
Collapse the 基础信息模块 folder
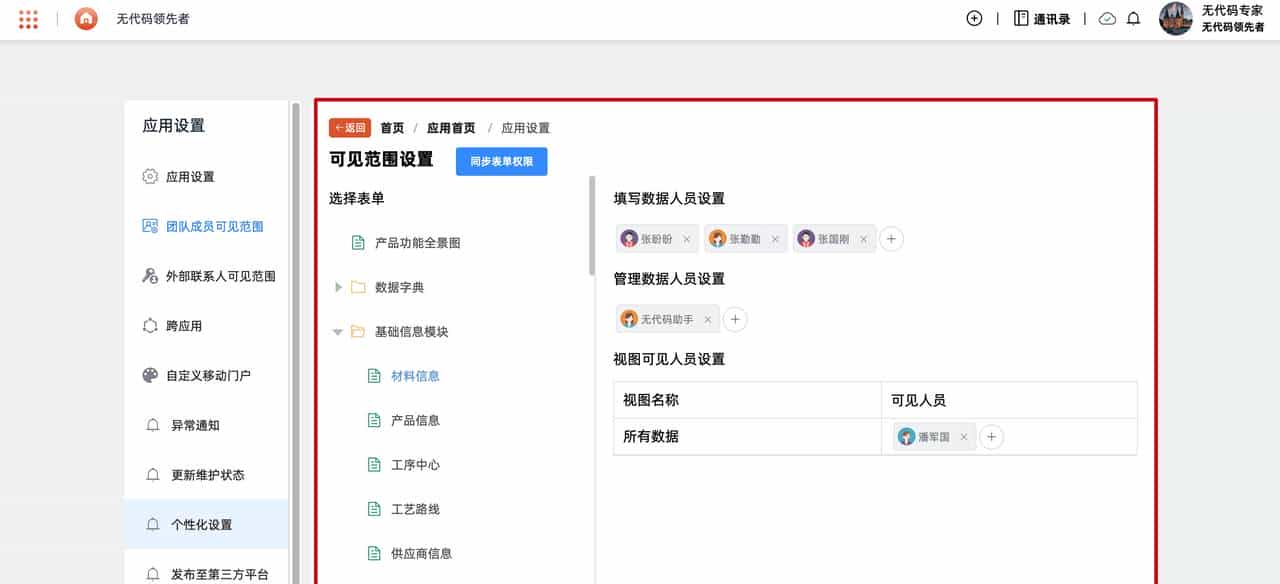pos(338,332)
